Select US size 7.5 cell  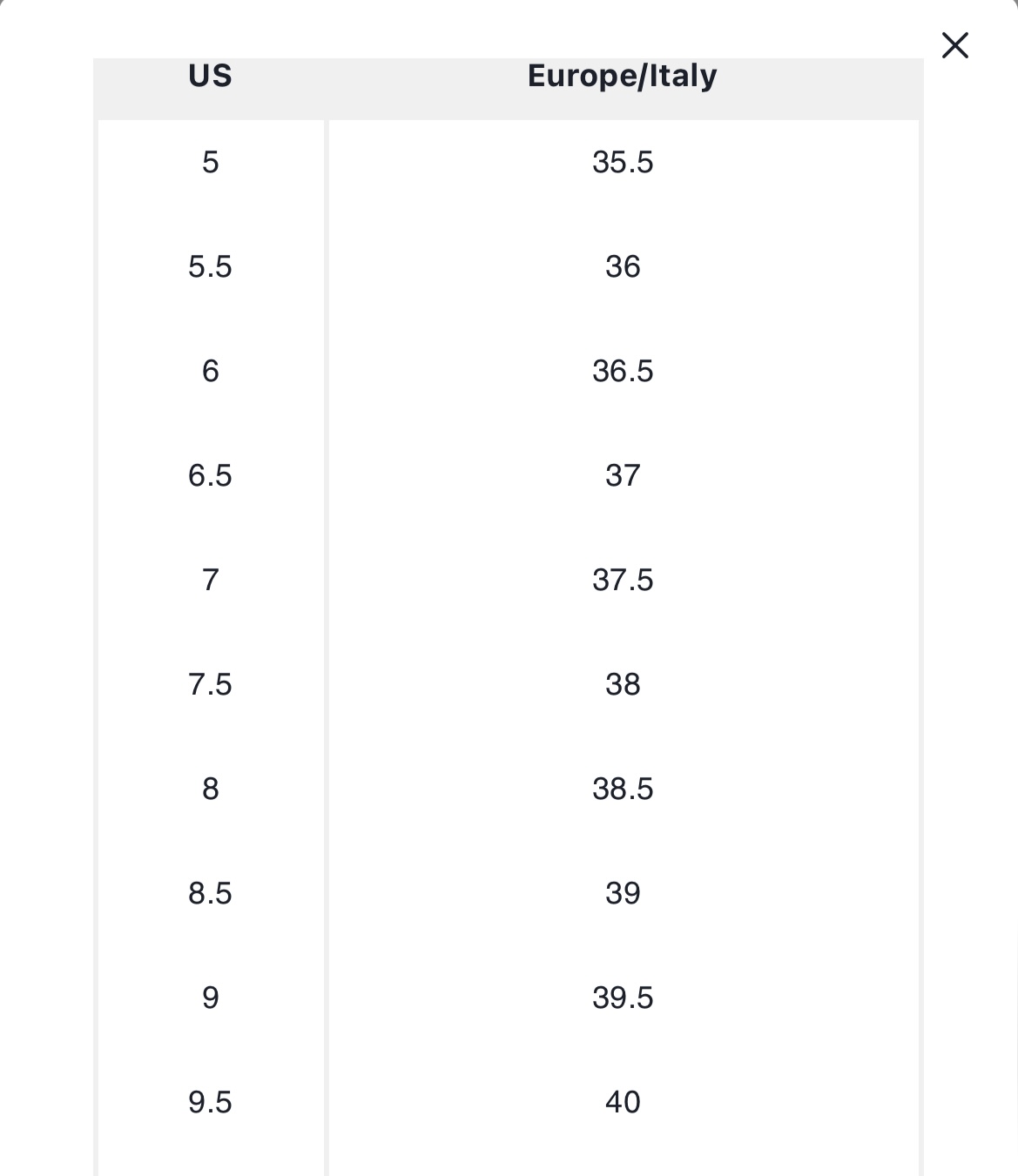(x=211, y=684)
